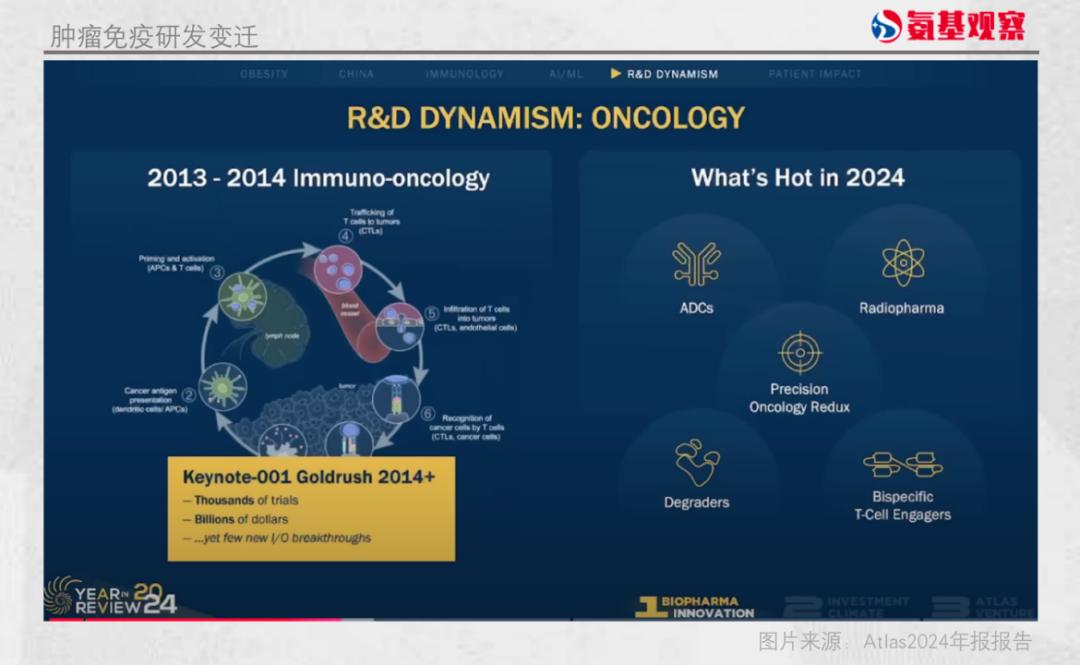Open the IMMUNOLOGY tab
1080x665 pixels.
click(x=464, y=74)
